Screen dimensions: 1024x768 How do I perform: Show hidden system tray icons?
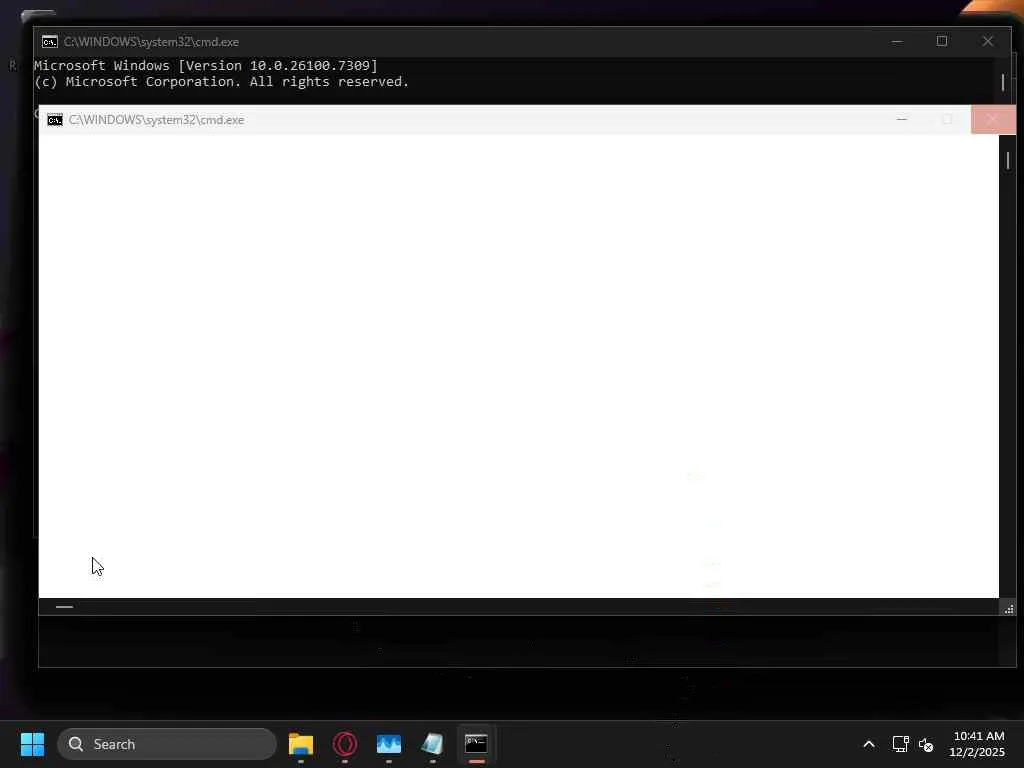point(869,744)
